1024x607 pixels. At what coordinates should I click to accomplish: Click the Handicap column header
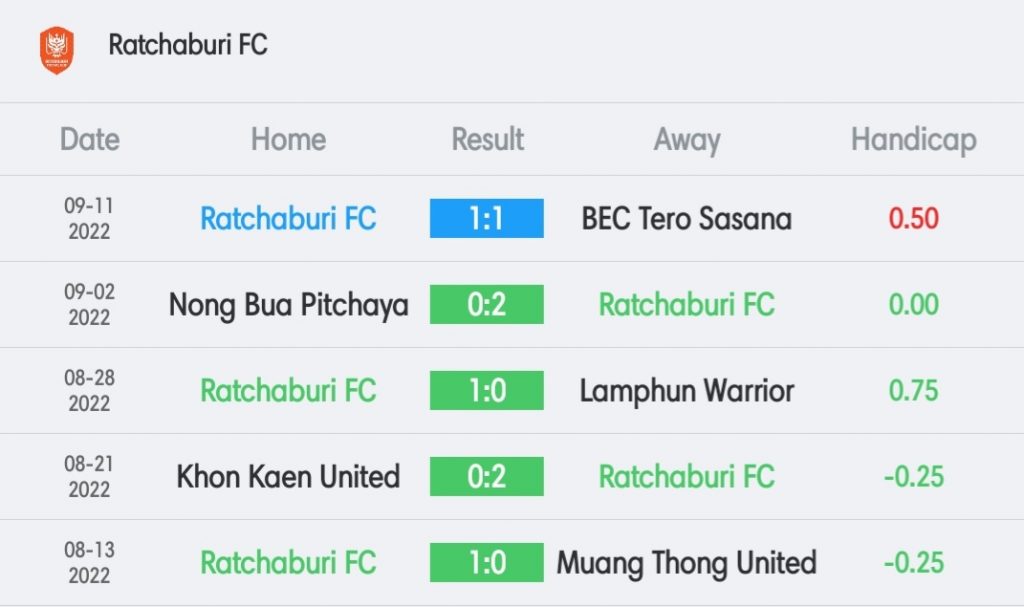(x=914, y=140)
